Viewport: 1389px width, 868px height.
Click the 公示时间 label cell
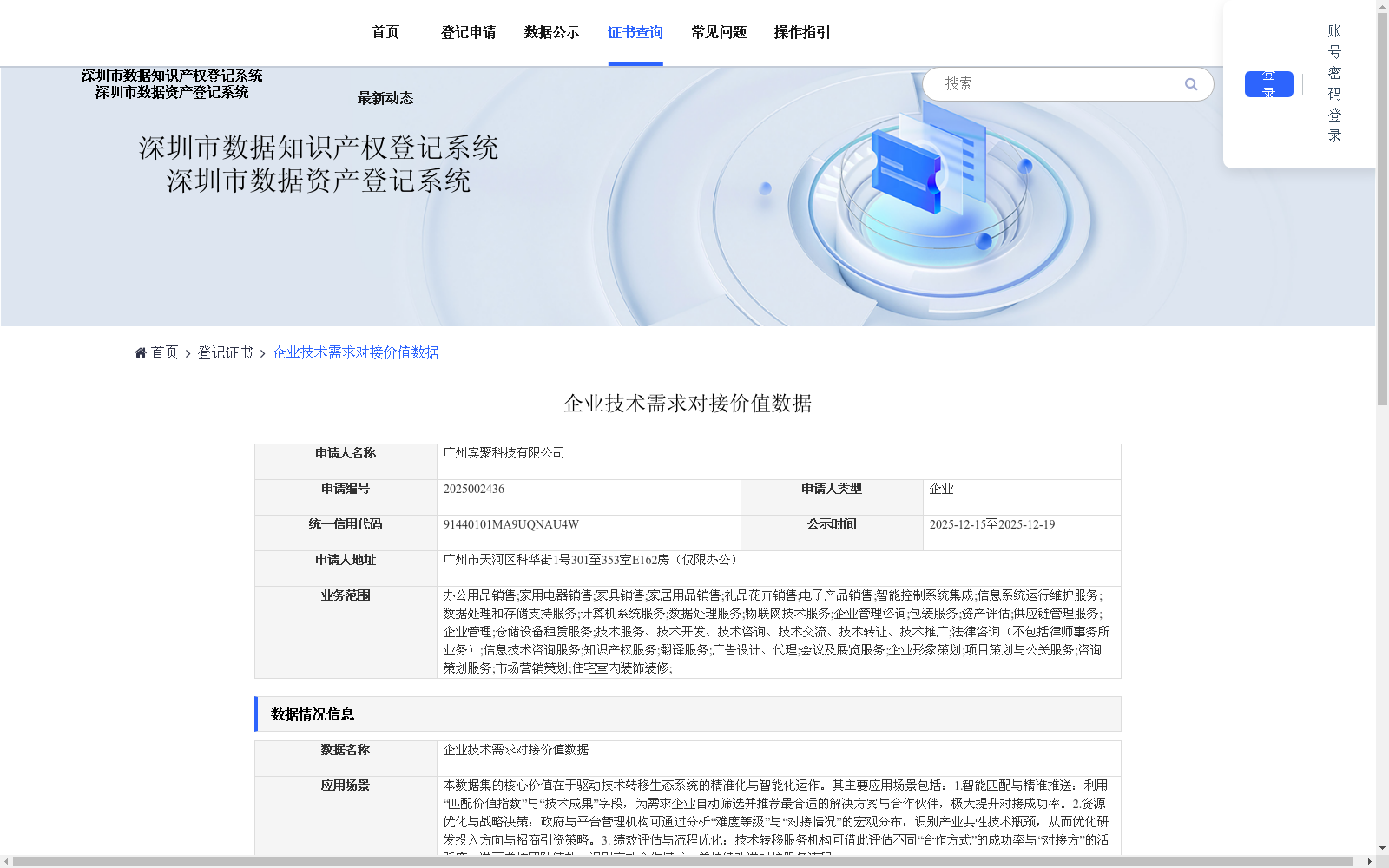[x=832, y=533]
